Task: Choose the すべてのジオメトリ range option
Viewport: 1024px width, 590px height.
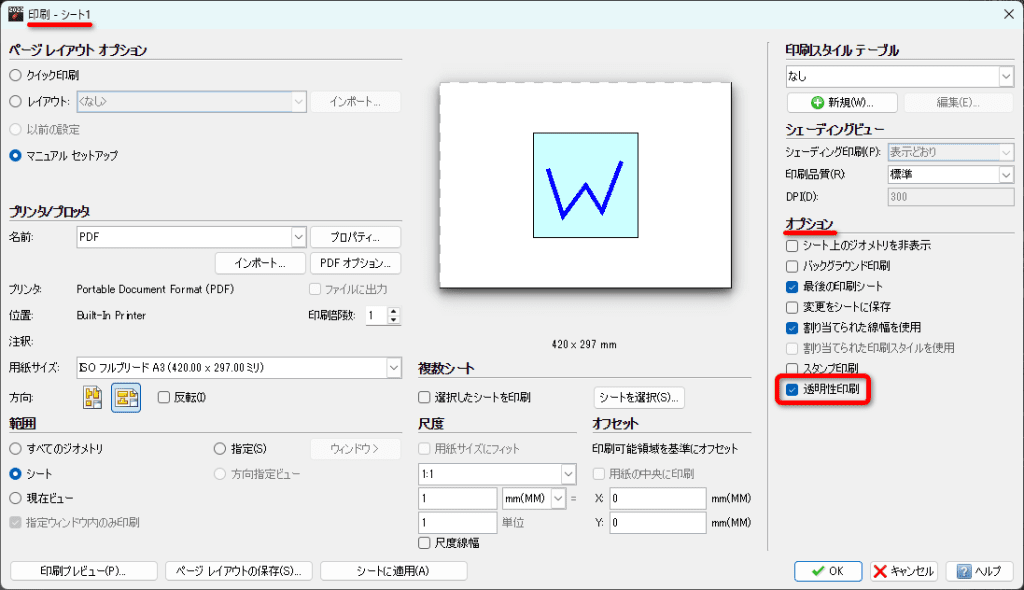Action: 16,449
